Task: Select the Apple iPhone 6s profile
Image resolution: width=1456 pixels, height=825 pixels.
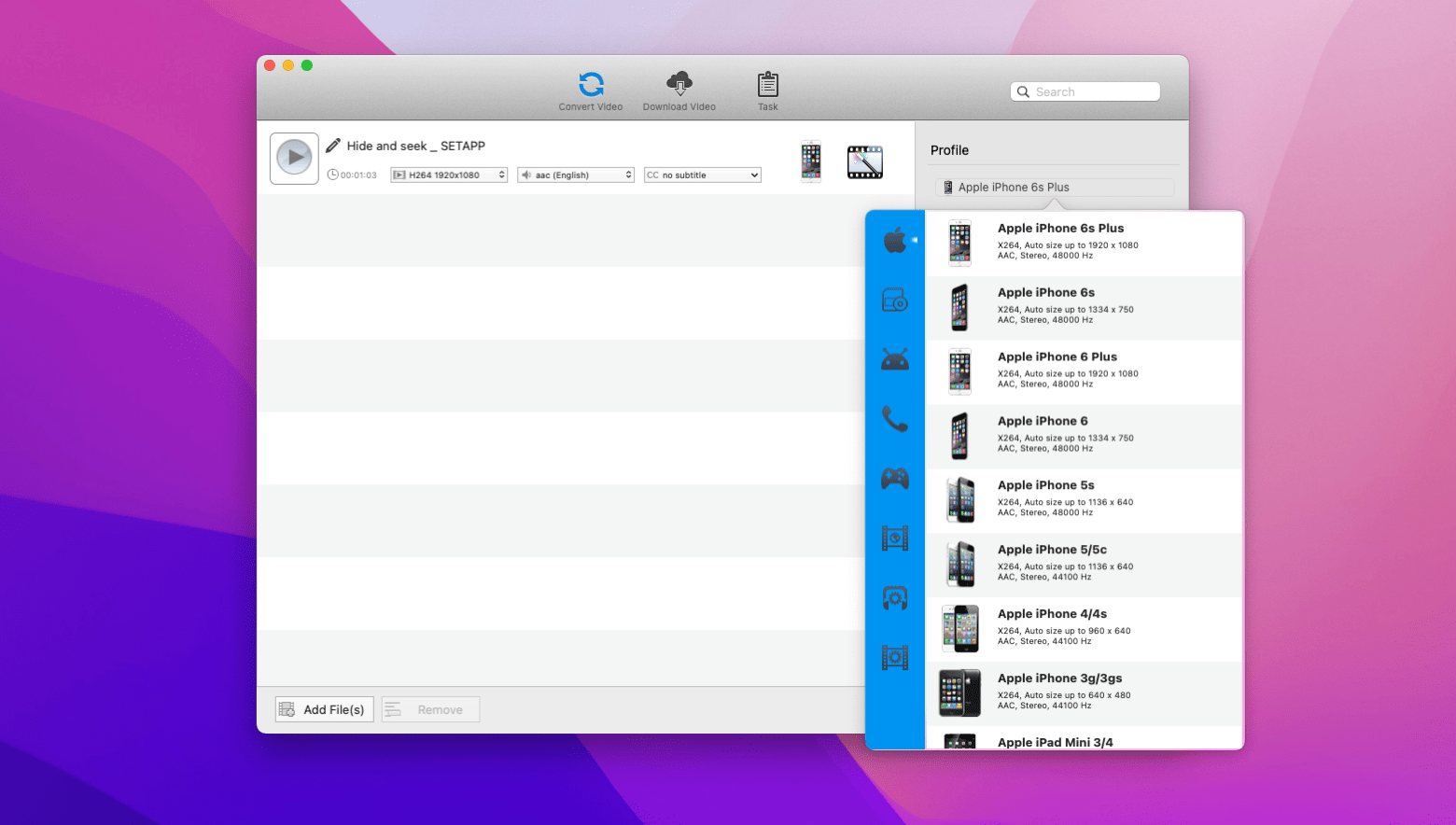Action: (x=1083, y=305)
